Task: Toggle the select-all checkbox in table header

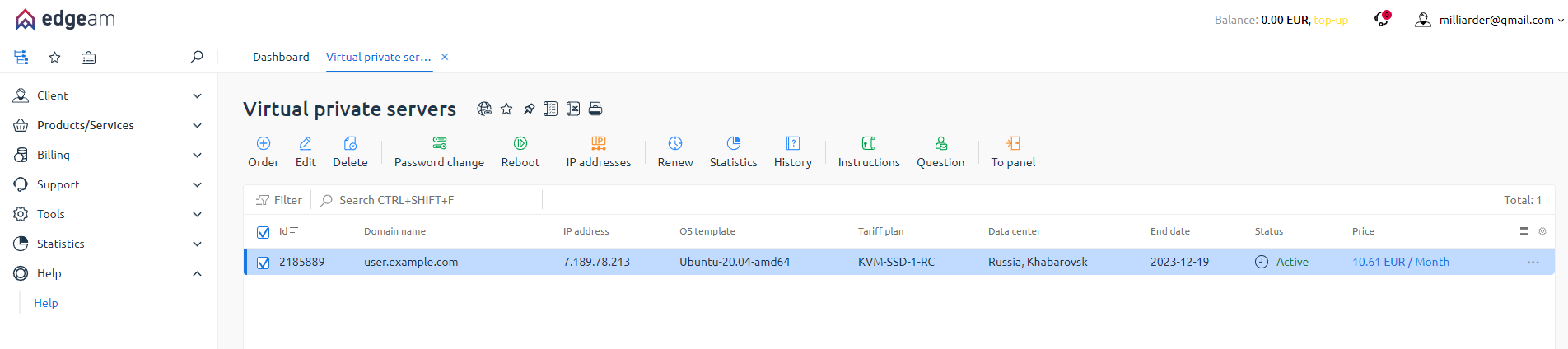Action: 264,232
